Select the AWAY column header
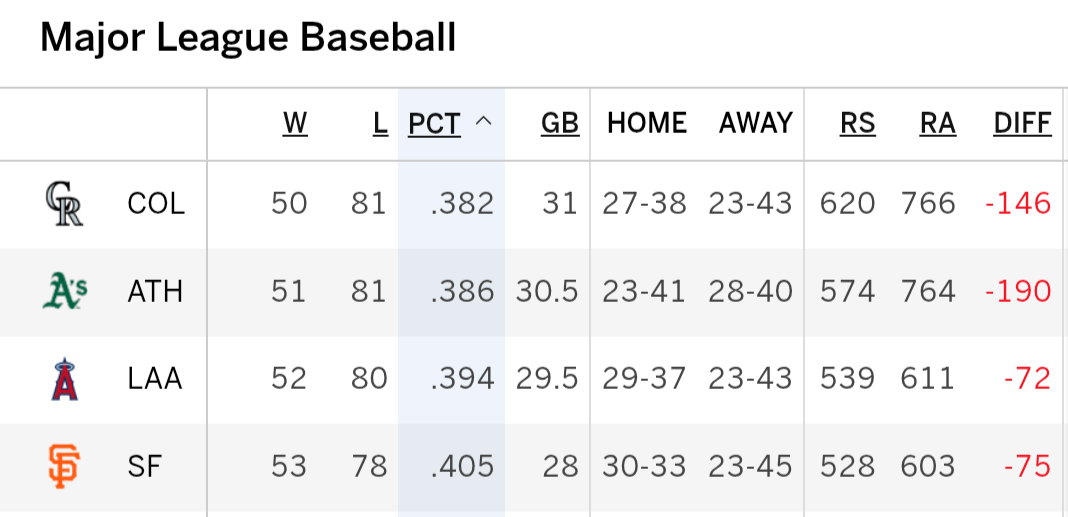 click(x=756, y=123)
